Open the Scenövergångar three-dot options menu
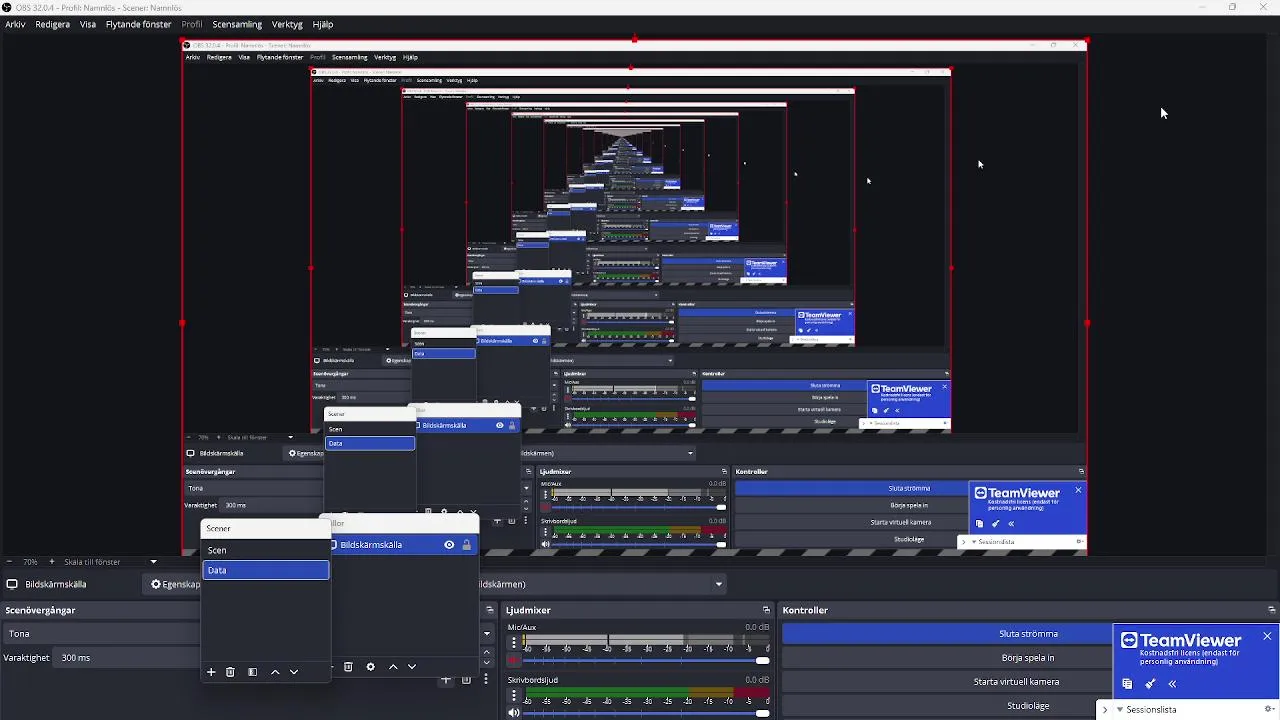 [486, 680]
